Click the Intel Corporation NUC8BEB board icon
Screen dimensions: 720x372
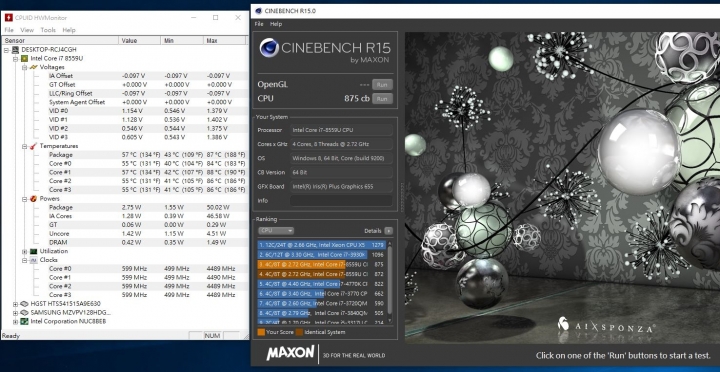24,321
